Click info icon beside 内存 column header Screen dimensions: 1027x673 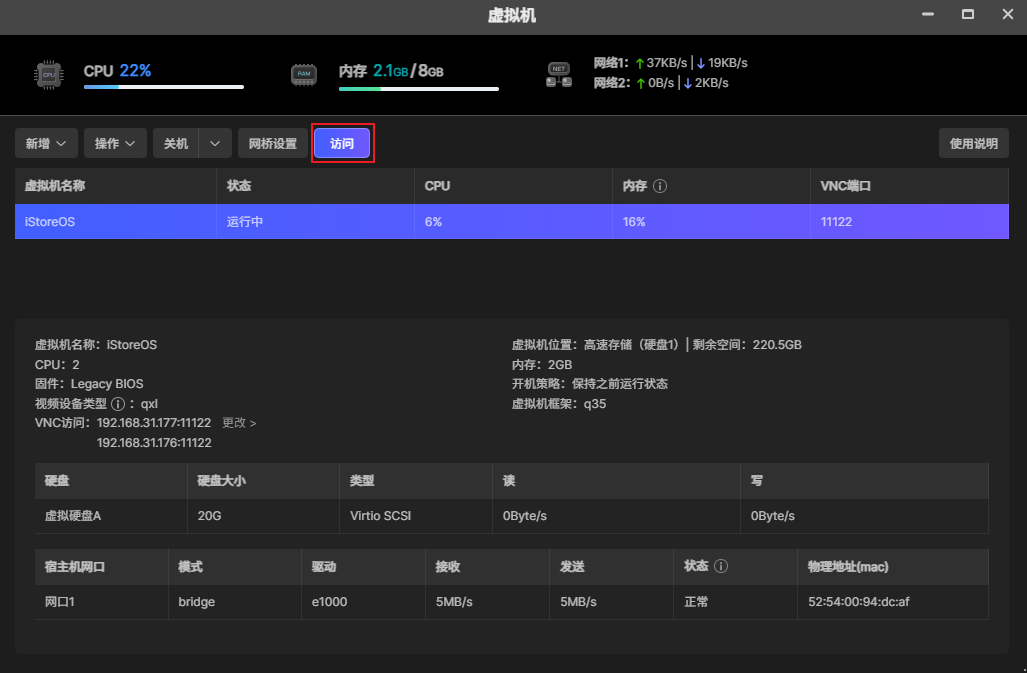coord(660,186)
